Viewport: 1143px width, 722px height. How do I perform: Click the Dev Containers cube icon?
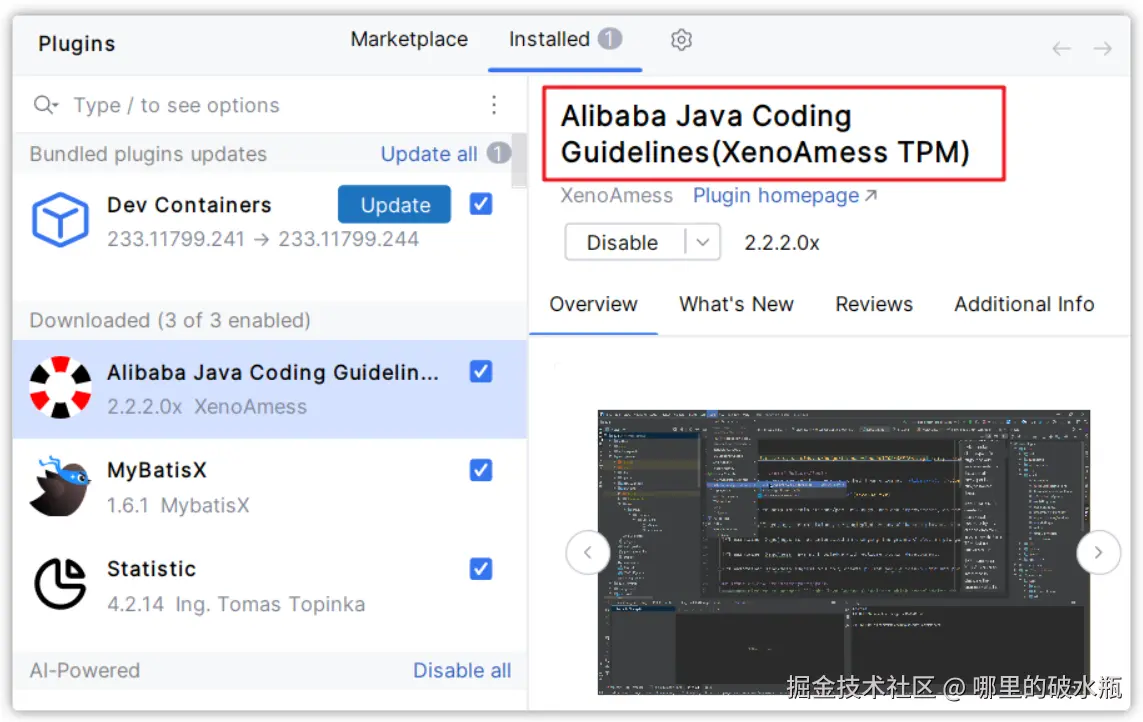point(60,220)
